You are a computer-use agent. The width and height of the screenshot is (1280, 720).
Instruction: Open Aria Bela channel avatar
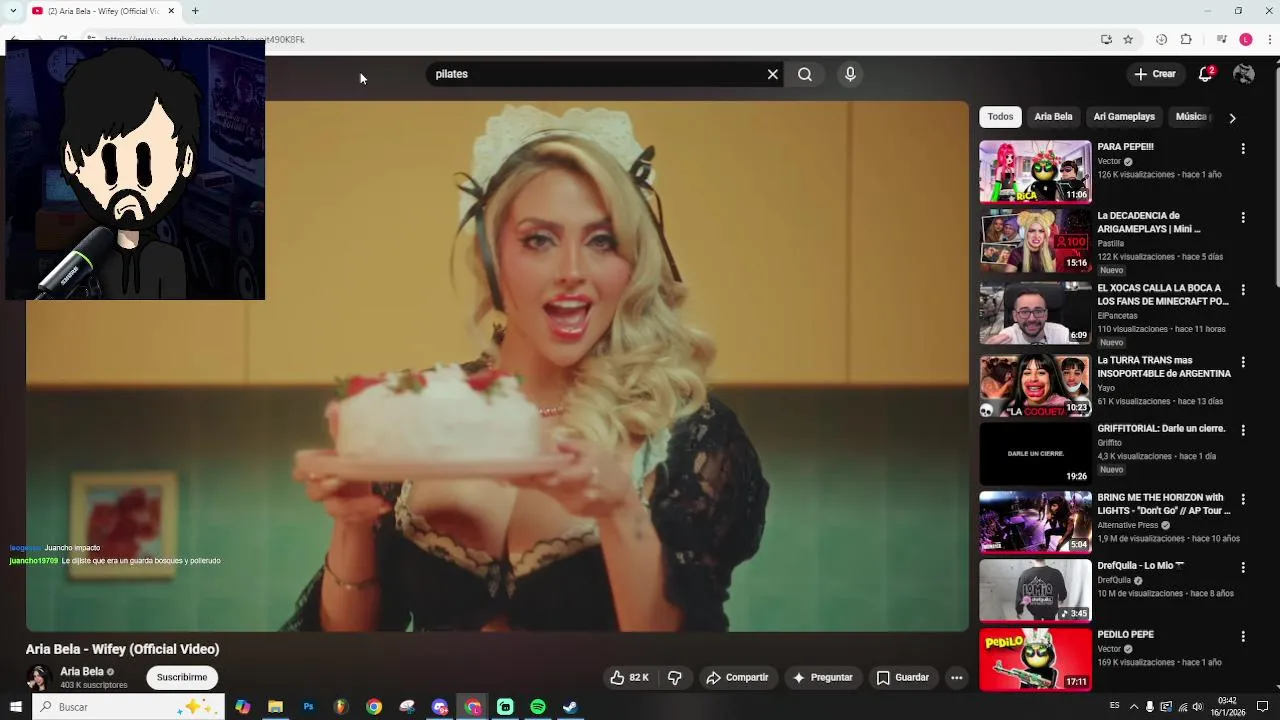[x=39, y=678]
